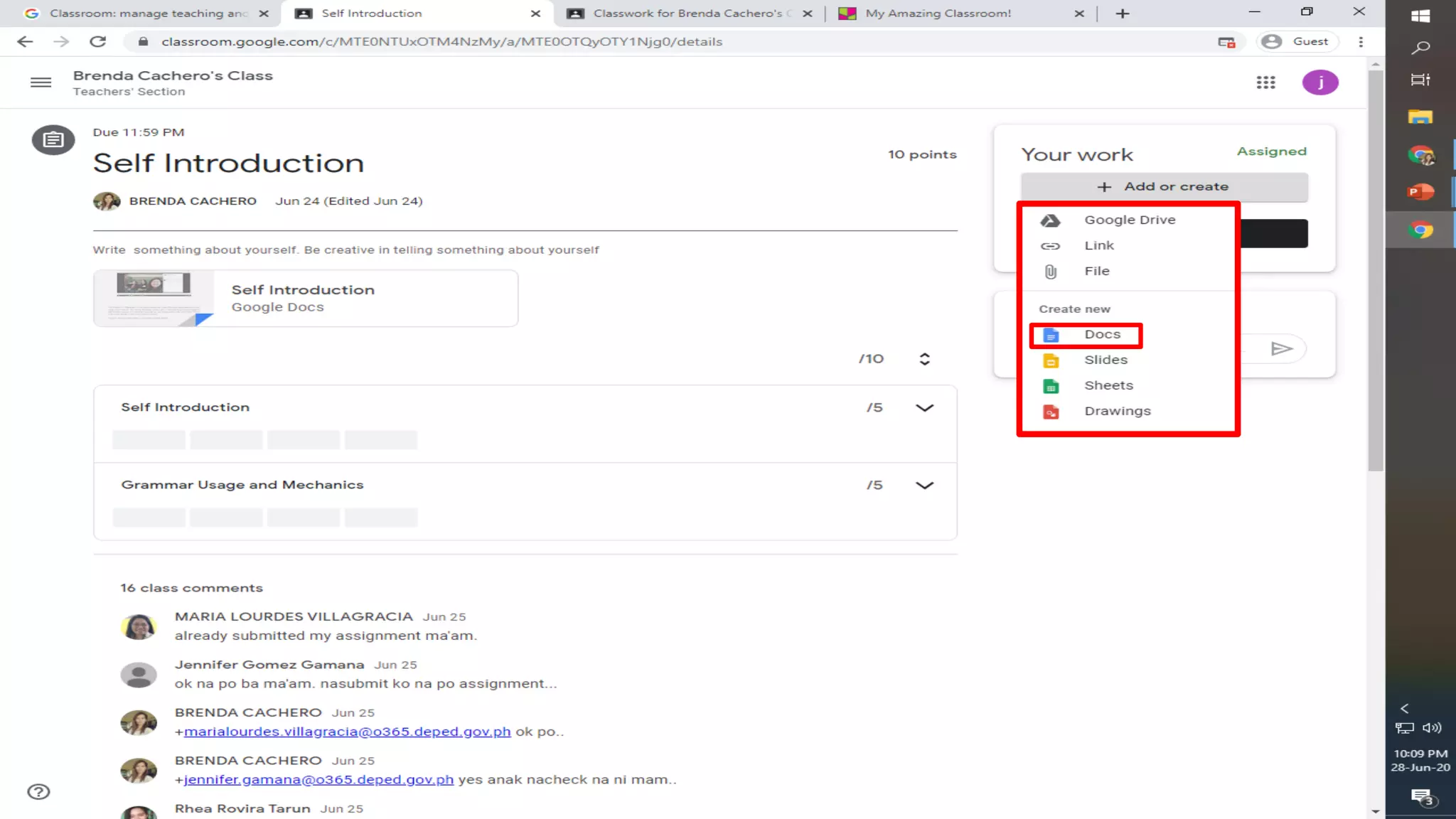The width and height of the screenshot is (1456, 819).
Task: Open the jennifer.gamana email link
Action: pyautogui.click(x=318, y=780)
